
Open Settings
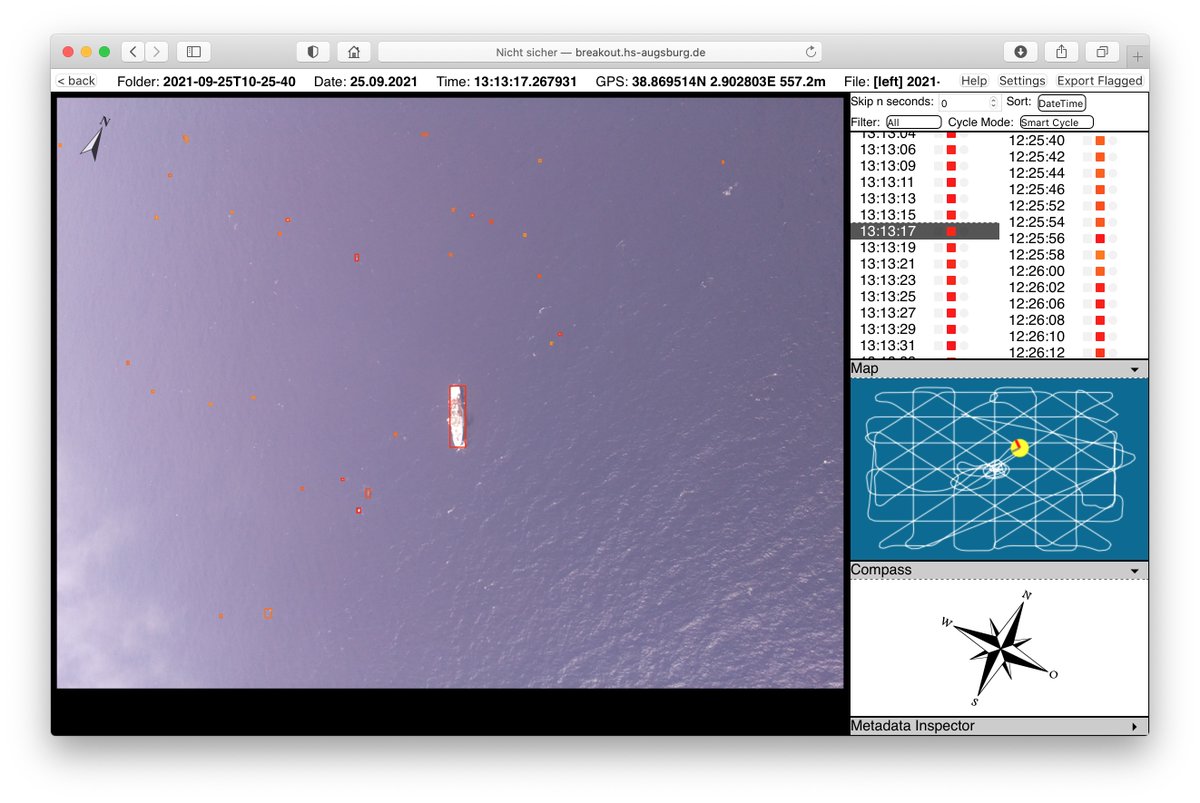click(x=1022, y=81)
